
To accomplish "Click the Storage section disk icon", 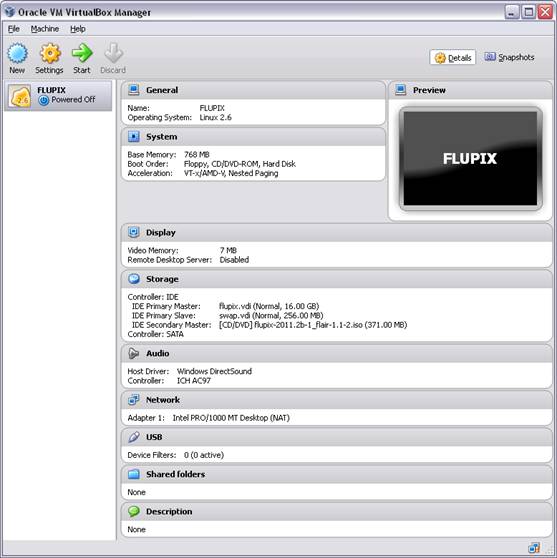I will [133, 279].
